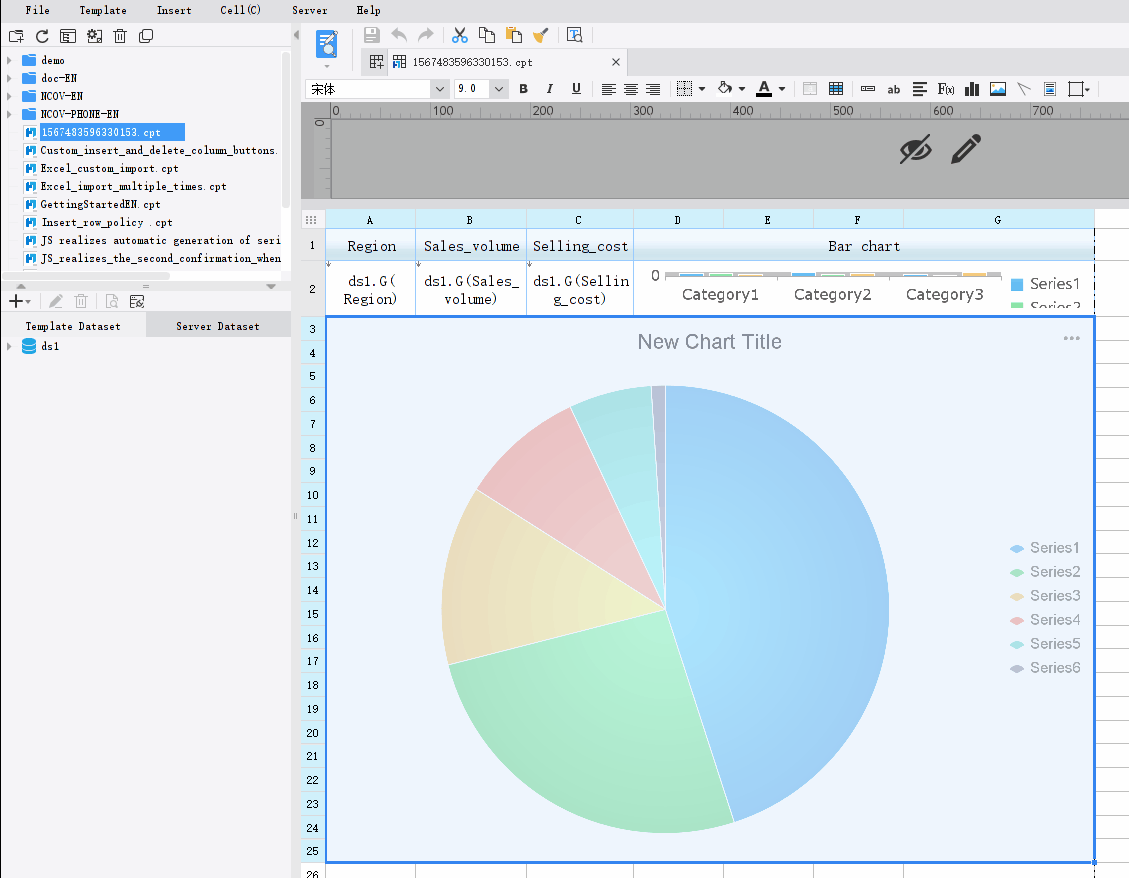Select GettingStartedEN.cpt template file

click(100, 205)
